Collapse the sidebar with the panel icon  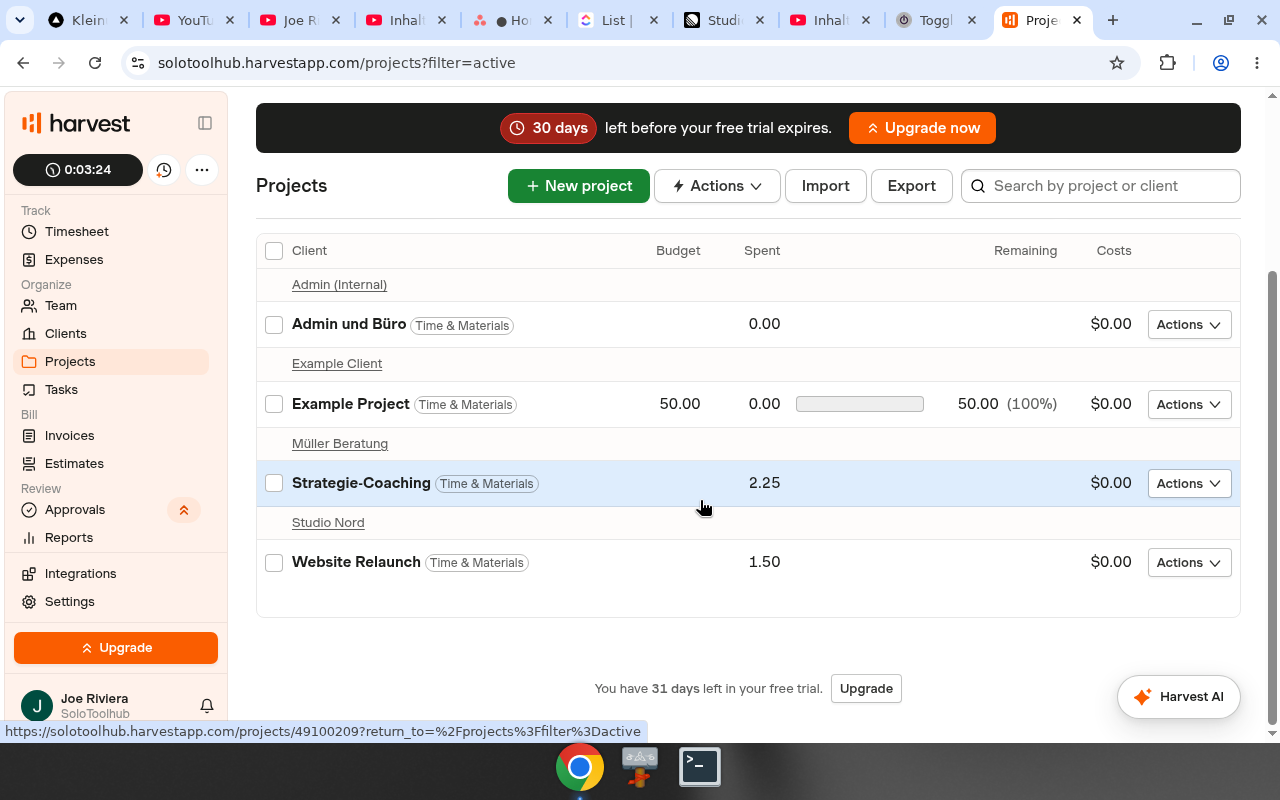click(x=205, y=123)
